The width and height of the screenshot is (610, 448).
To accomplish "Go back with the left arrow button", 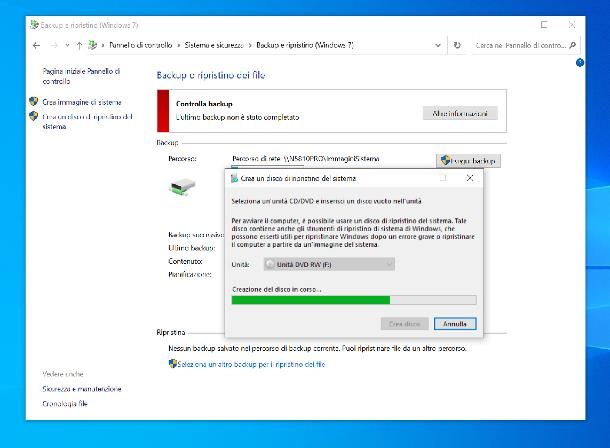I will click(x=37, y=46).
